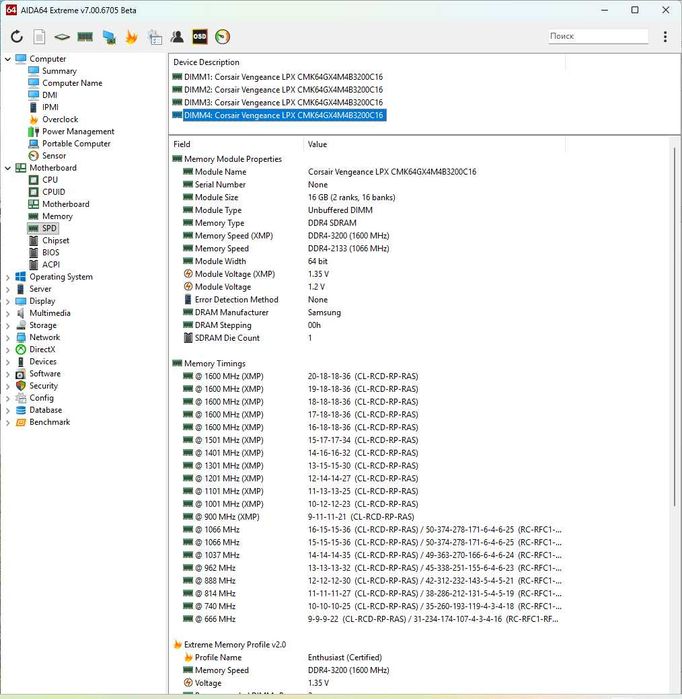Collapse the Motherboard tree node
This screenshot has width=682, height=699.
[x=8, y=168]
